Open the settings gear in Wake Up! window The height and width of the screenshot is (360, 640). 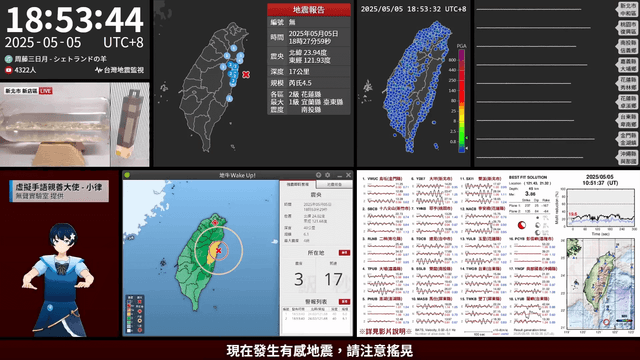click(327, 175)
